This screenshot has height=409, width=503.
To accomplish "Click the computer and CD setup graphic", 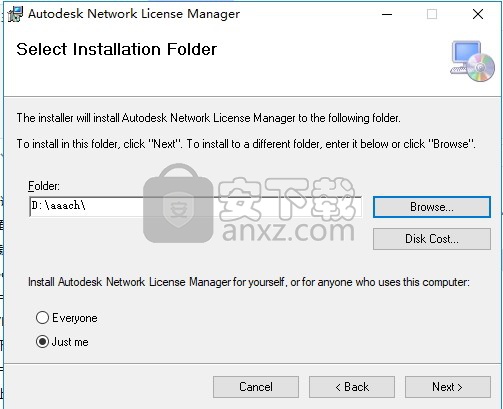I will tap(472, 61).
